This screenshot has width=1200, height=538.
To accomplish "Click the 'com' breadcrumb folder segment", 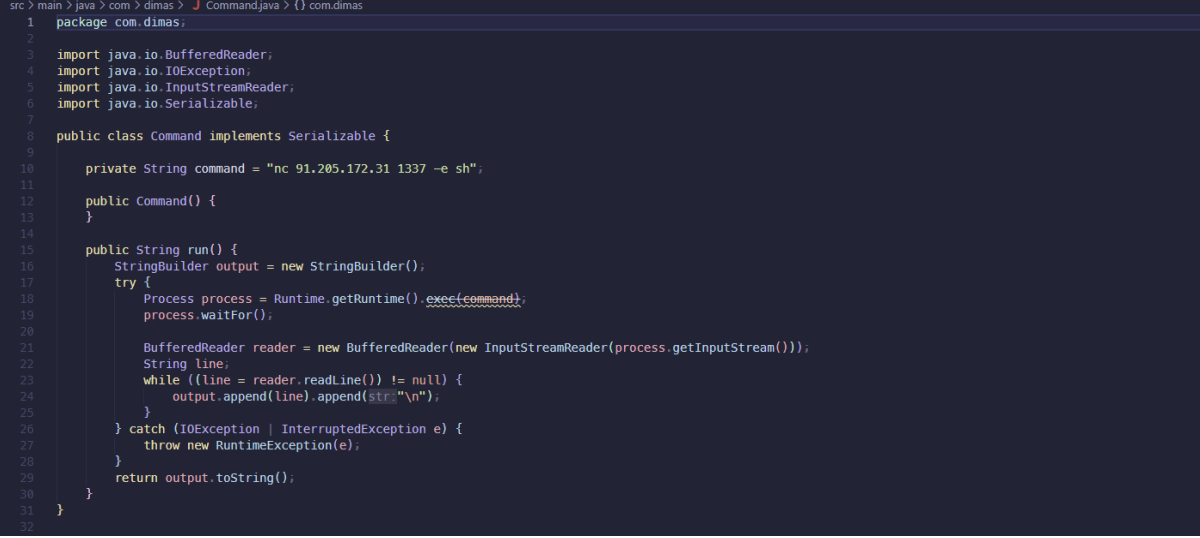I will coord(119,6).
